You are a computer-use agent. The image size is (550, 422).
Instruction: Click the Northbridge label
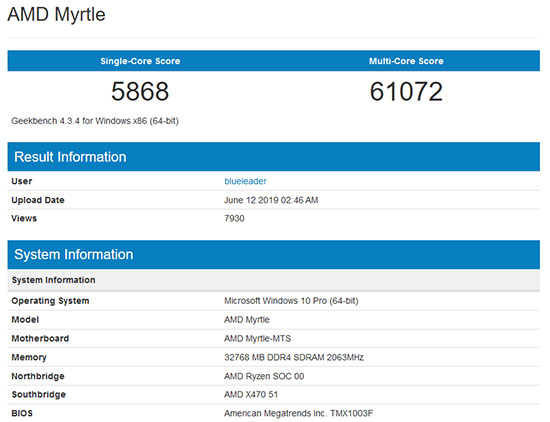click(38, 376)
